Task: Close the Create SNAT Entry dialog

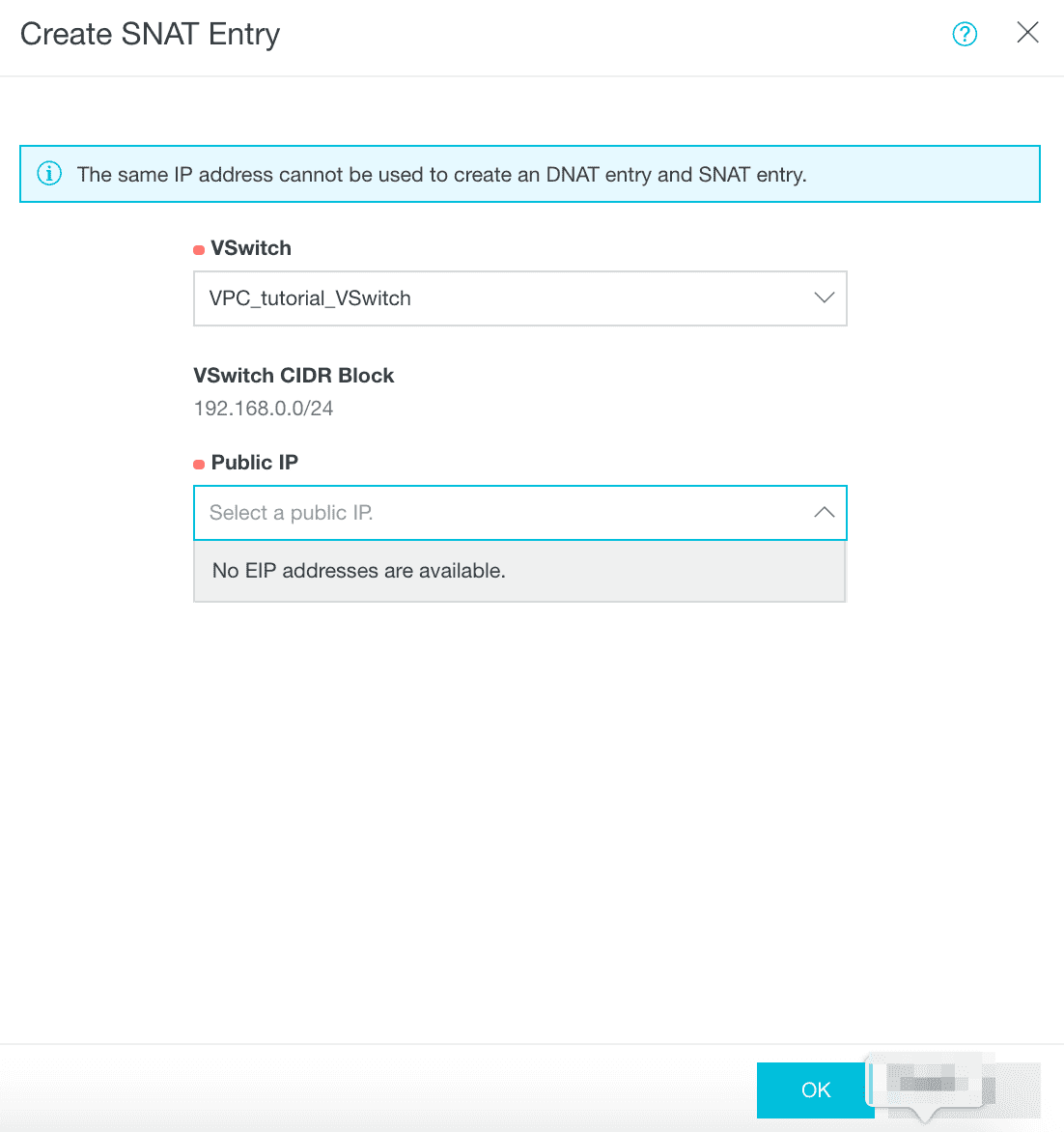Action: coord(1027,33)
